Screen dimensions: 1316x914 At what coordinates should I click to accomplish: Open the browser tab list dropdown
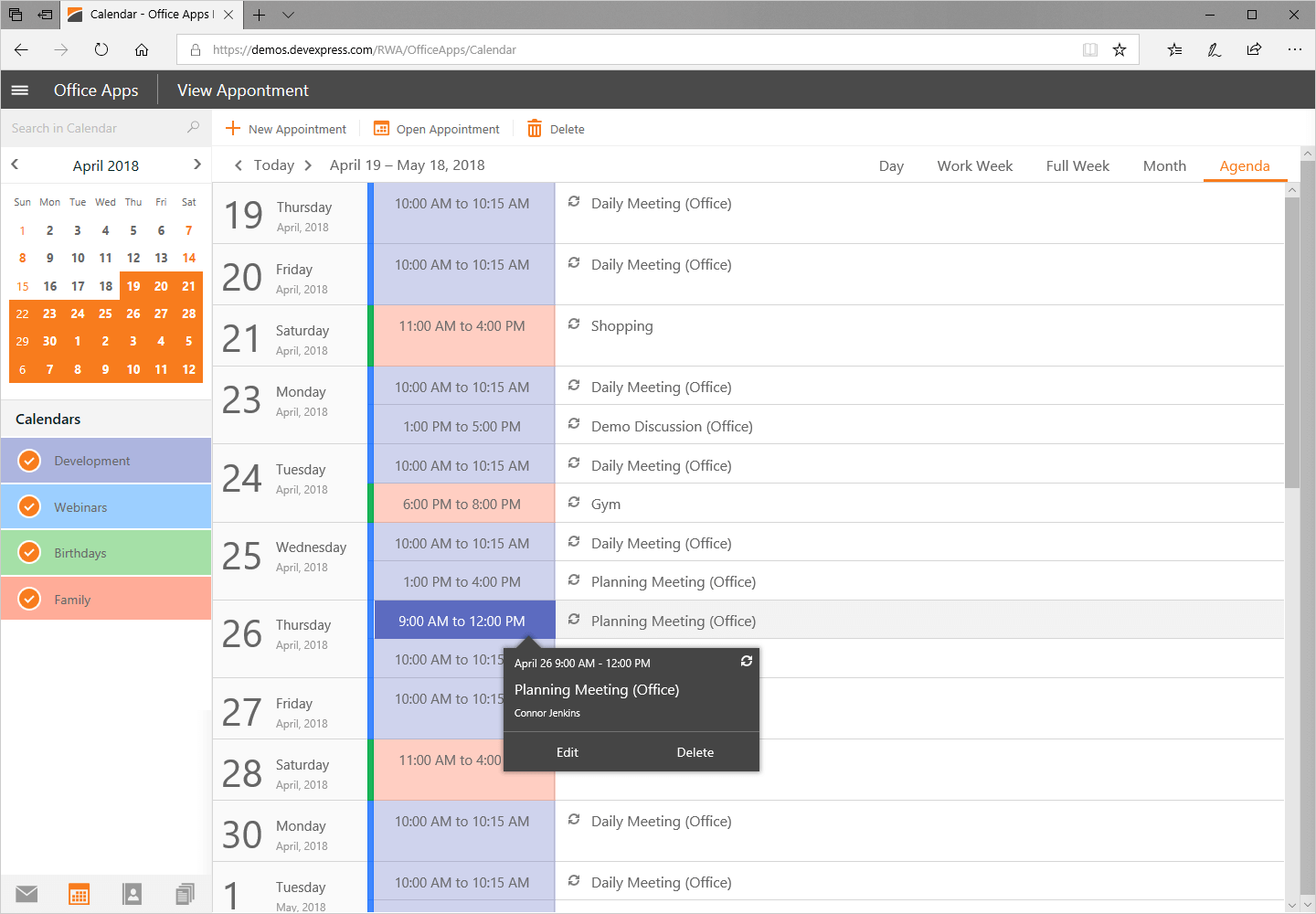289,15
